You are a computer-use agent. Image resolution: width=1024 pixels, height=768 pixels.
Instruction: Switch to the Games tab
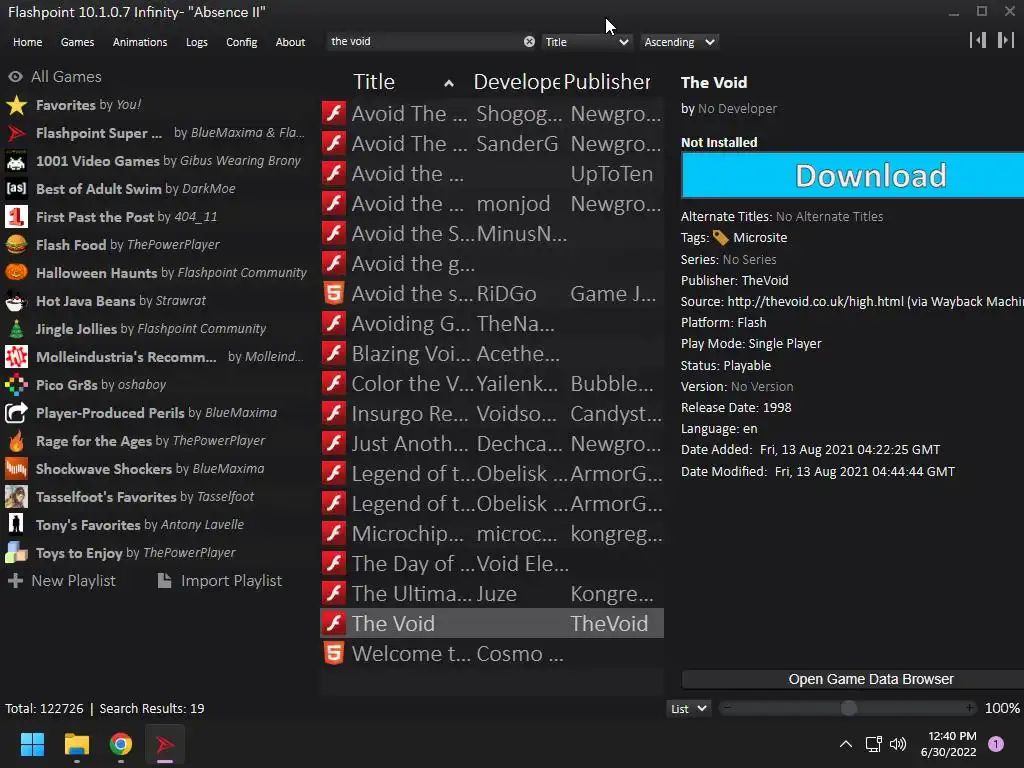click(x=77, y=42)
